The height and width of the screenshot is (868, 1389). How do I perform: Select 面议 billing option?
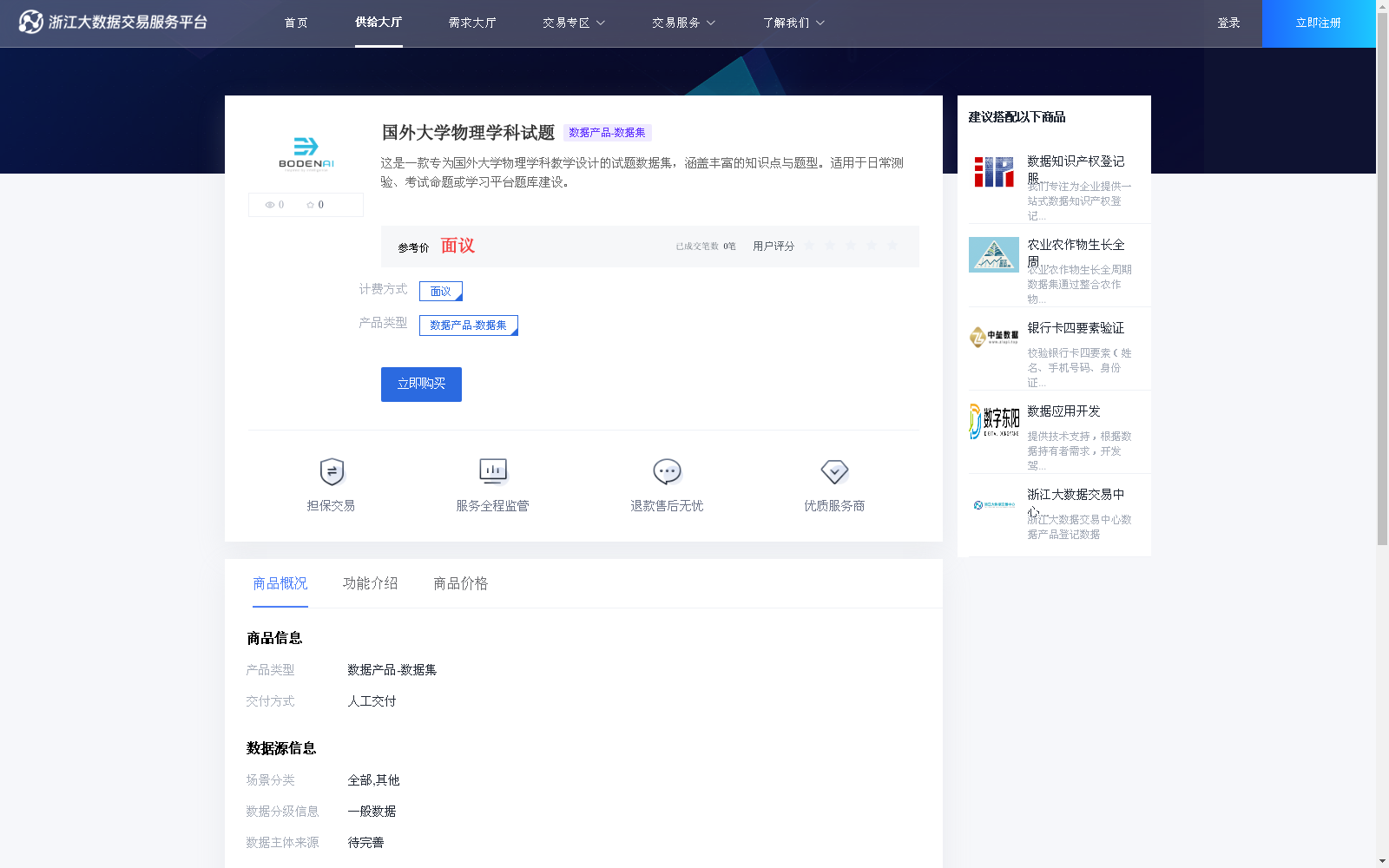[x=441, y=292]
